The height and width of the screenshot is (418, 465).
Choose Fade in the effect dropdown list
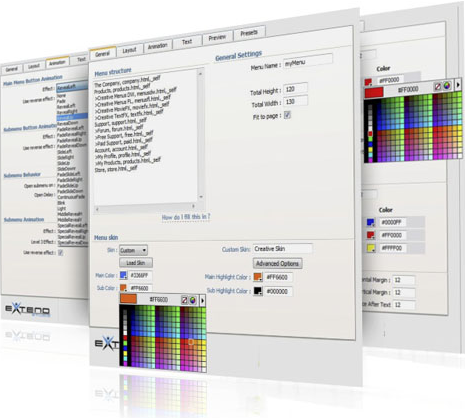tap(61, 101)
